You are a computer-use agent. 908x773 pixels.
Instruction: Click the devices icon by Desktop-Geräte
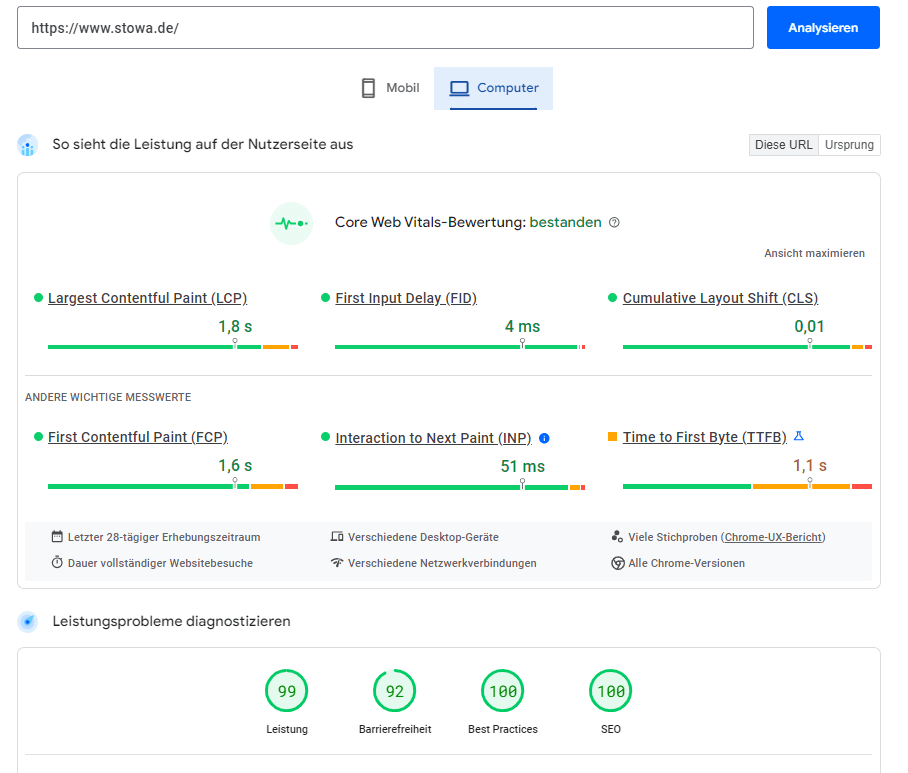[337, 537]
